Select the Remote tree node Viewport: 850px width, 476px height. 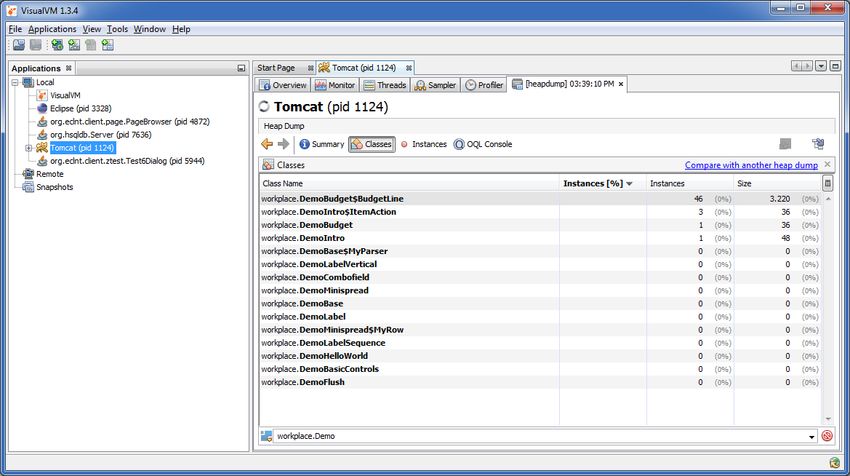50,174
